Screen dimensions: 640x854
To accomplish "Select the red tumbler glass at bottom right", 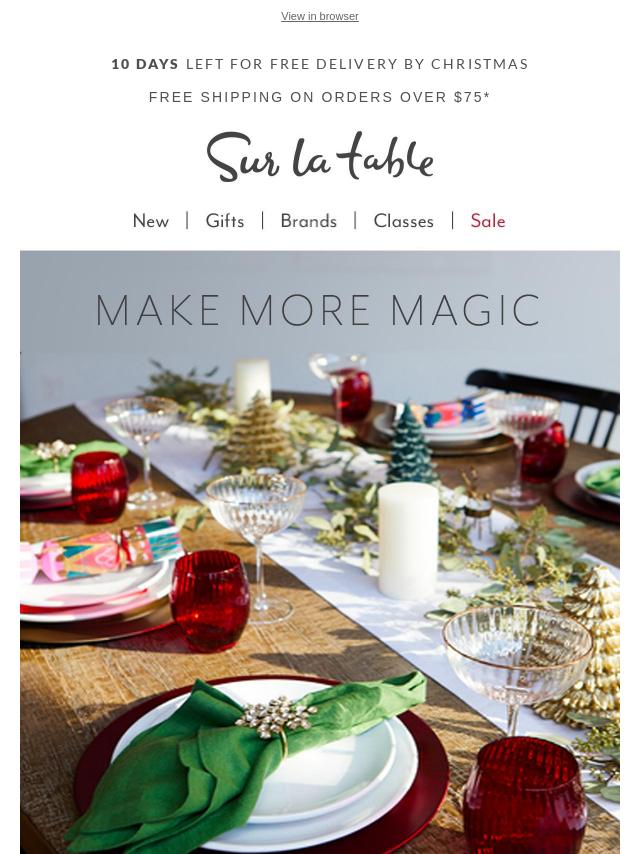I will click(525, 796).
